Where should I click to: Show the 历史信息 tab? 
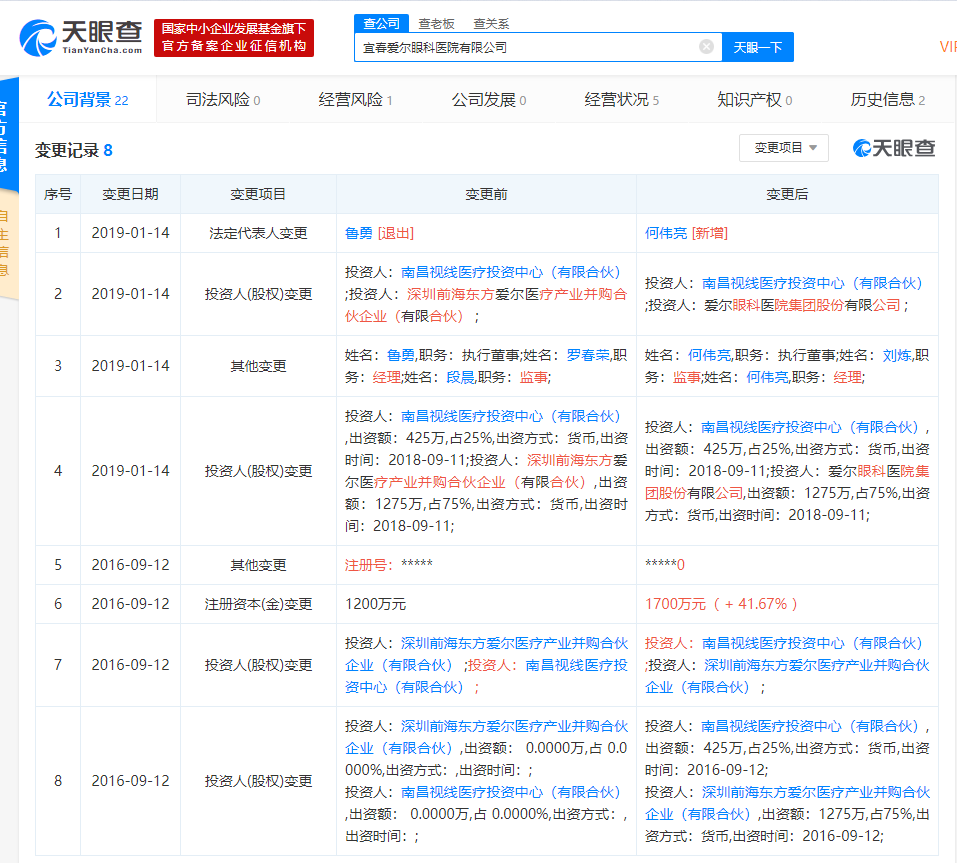click(887, 100)
